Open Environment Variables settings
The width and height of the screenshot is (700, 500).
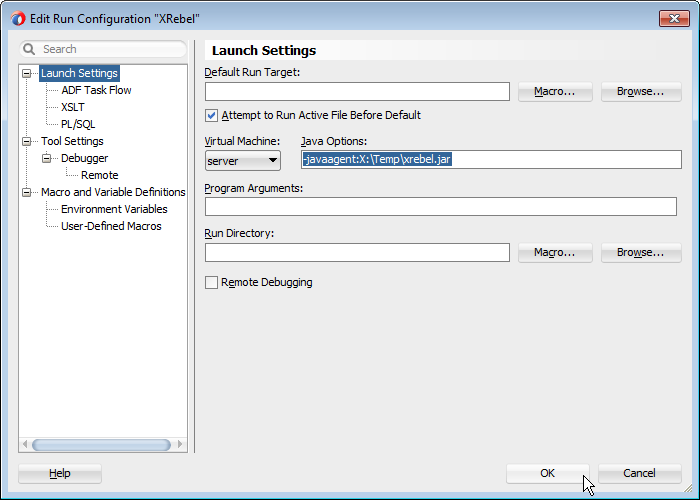pyautogui.click(x=114, y=209)
